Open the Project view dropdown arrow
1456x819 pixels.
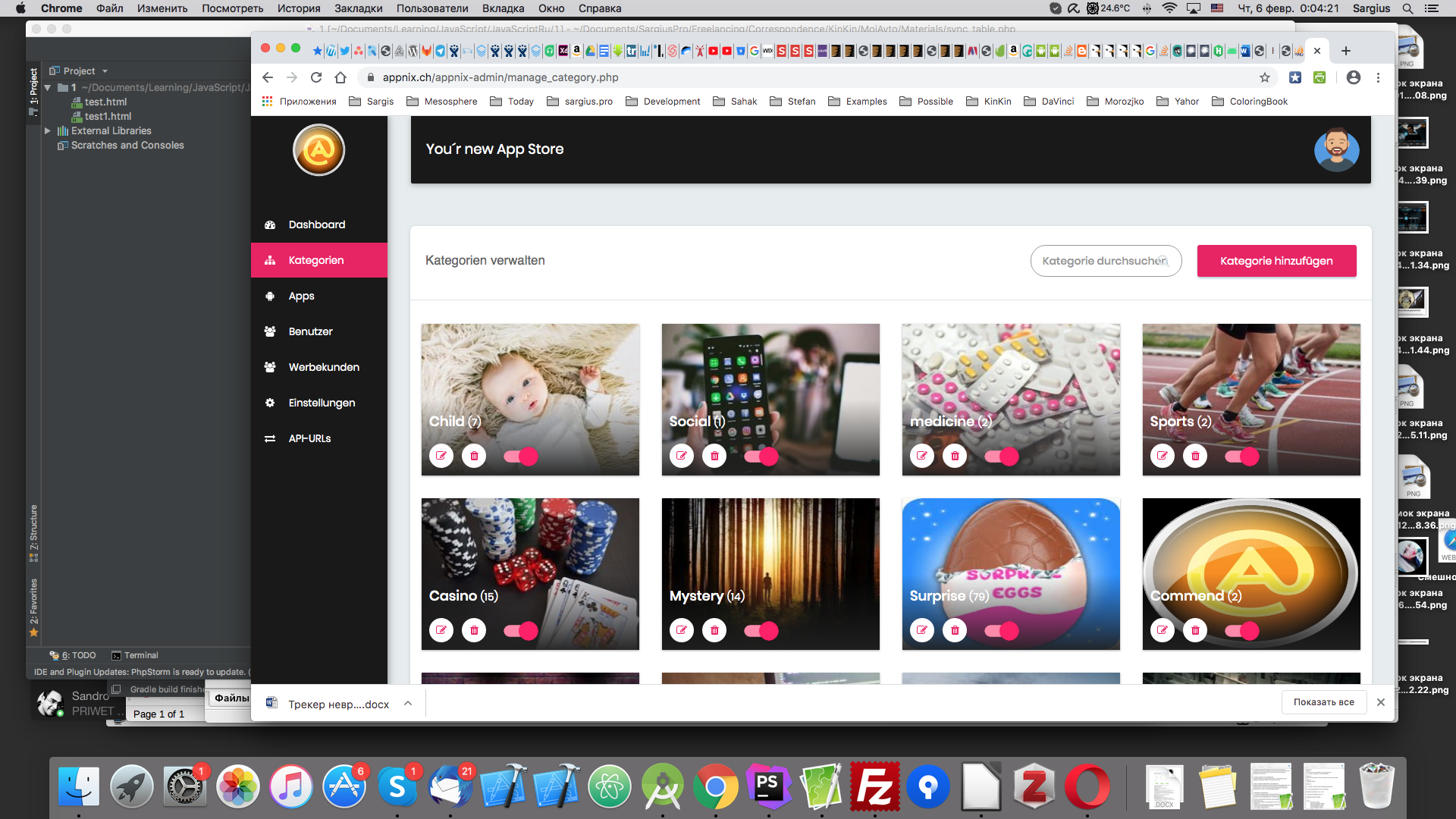105,71
